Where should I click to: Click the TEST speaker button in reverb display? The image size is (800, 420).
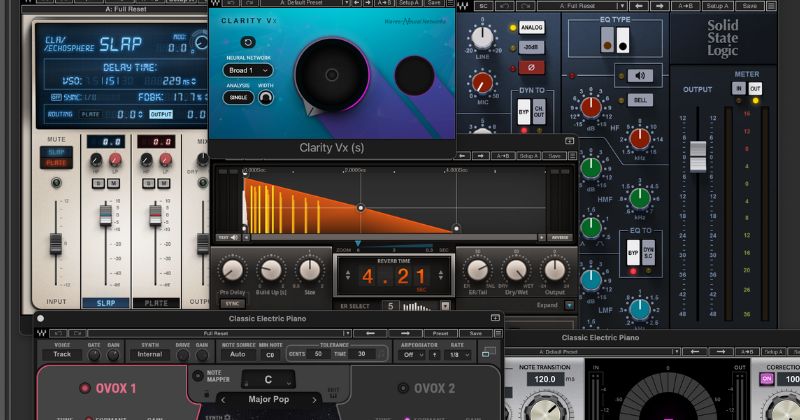(x=229, y=237)
